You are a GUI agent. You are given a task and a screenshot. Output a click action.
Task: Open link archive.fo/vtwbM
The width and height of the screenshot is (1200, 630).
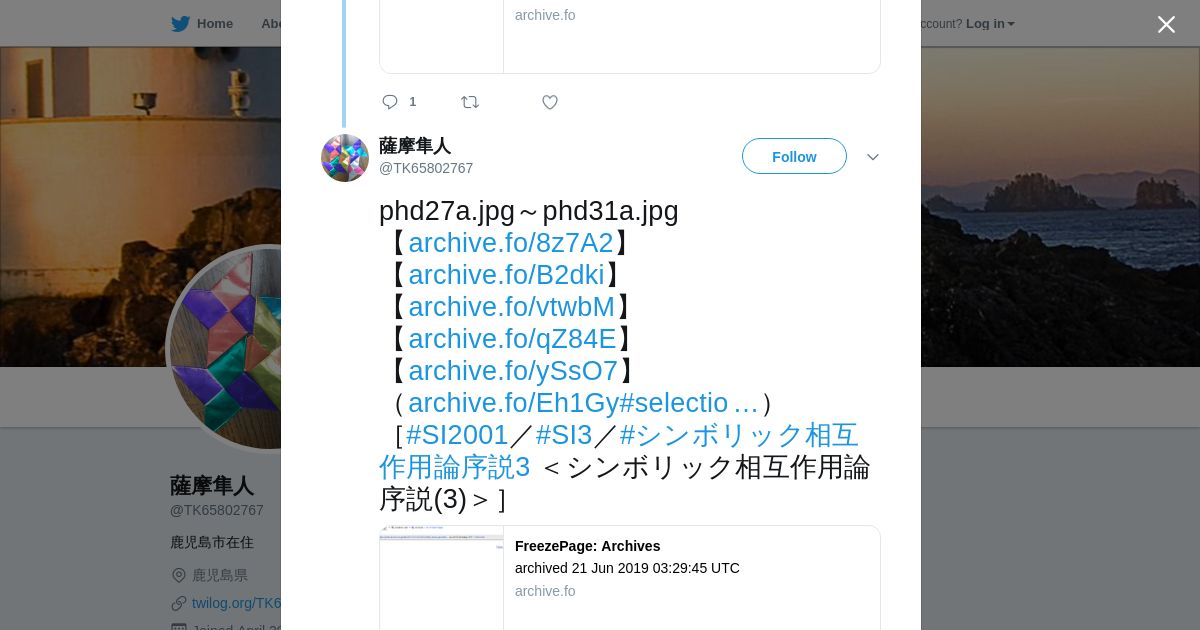pyautogui.click(x=512, y=307)
